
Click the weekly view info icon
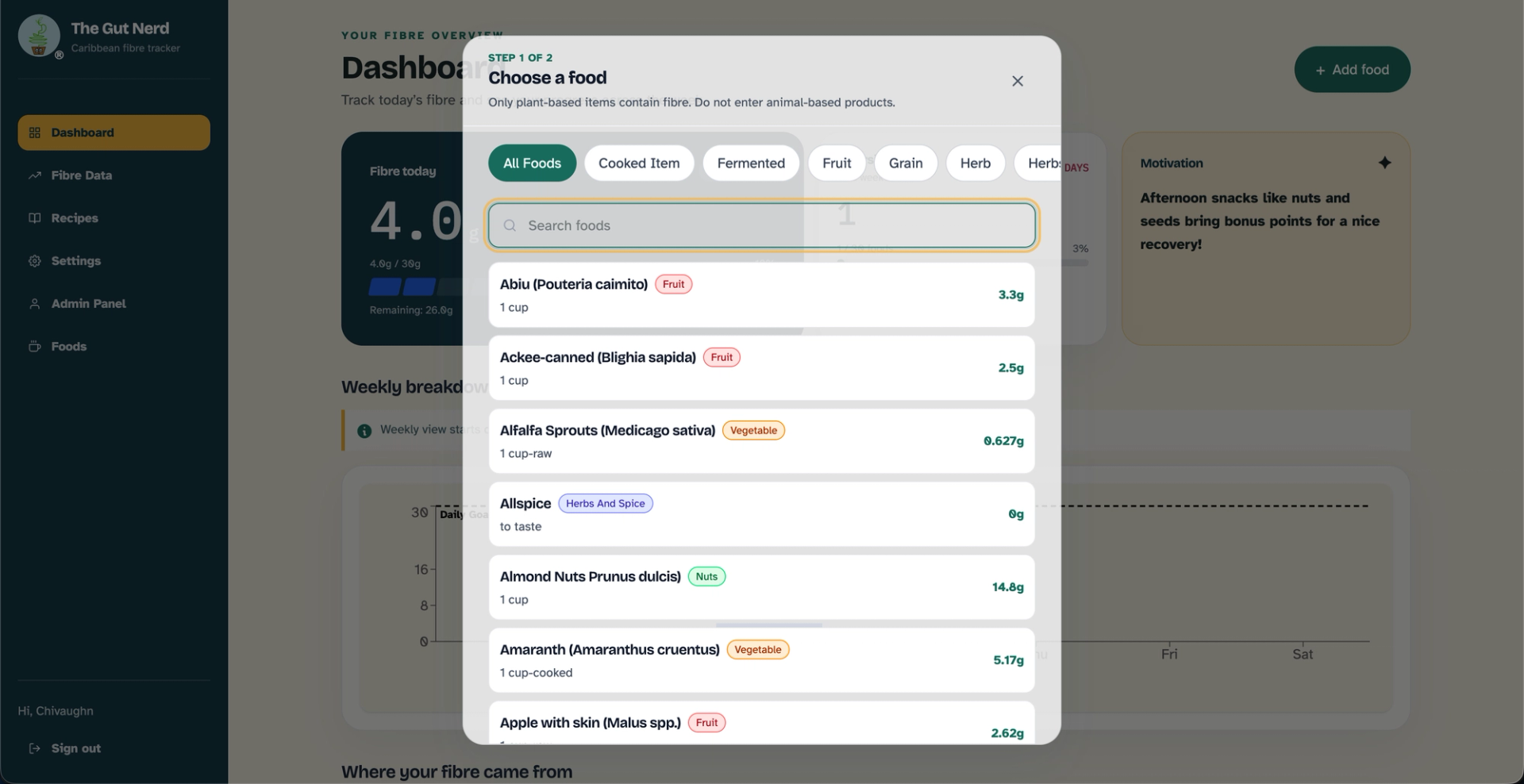click(364, 431)
